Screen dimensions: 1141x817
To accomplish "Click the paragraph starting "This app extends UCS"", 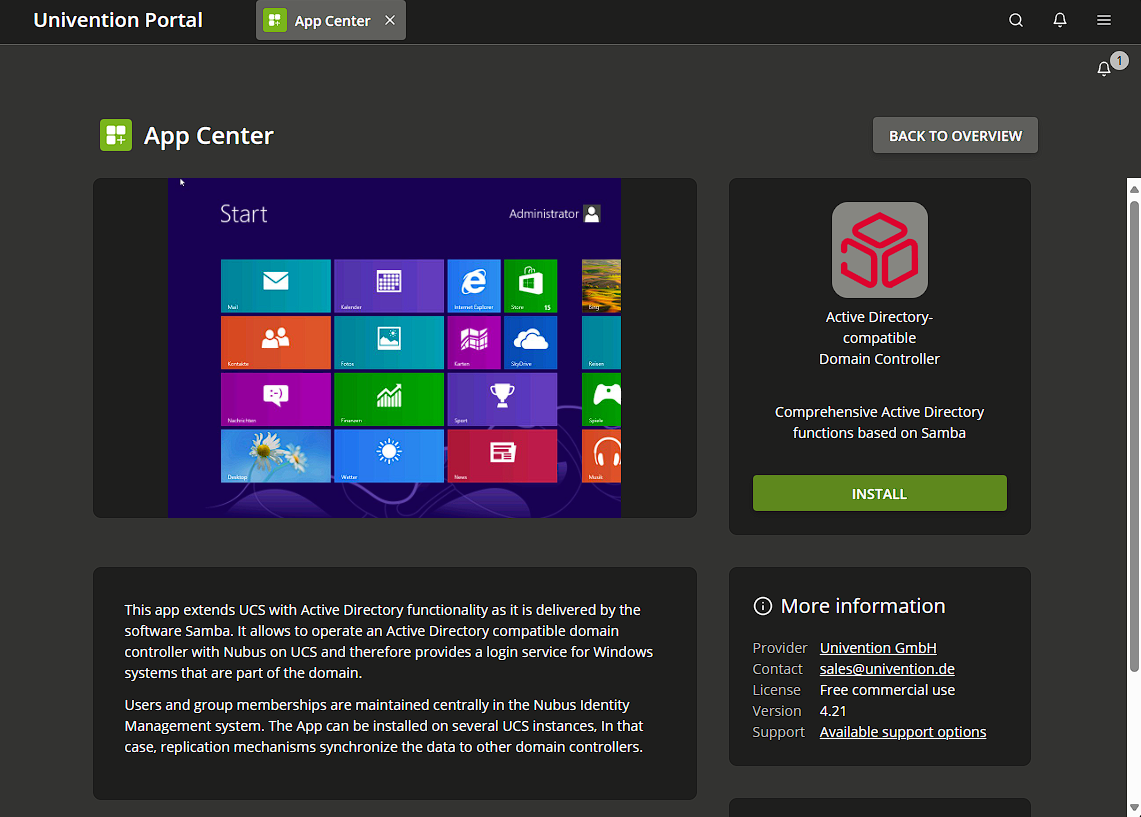I will click(389, 641).
